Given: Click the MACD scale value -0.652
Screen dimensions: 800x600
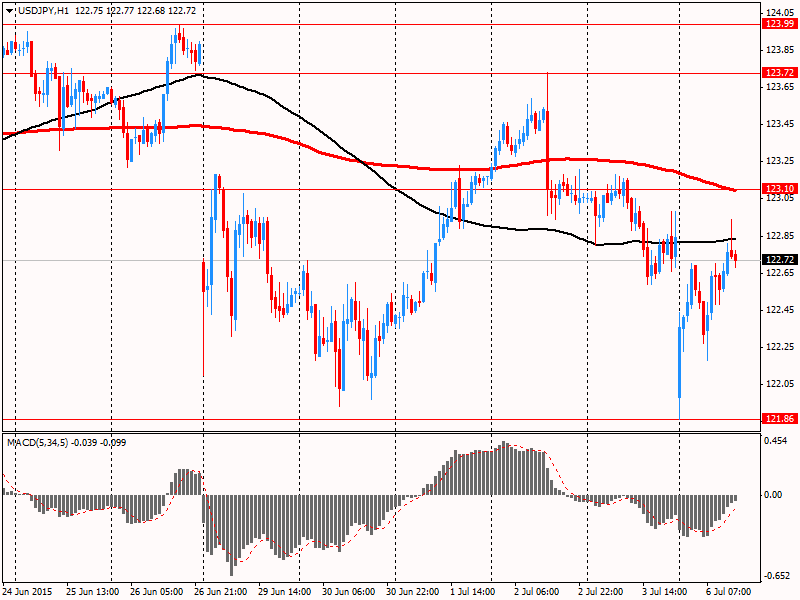Looking at the screenshot, I should (776, 576).
